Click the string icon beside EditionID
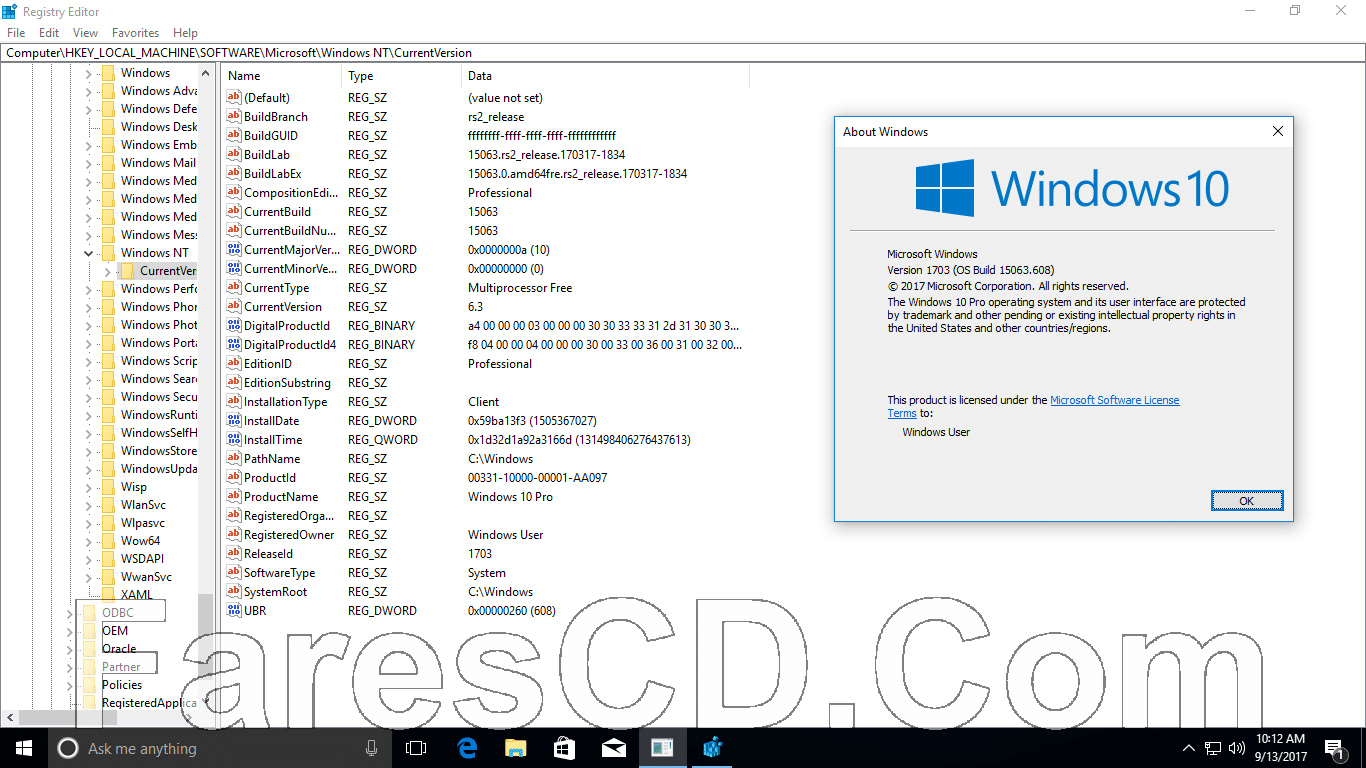The height and width of the screenshot is (768, 1366). pos(235,364)
